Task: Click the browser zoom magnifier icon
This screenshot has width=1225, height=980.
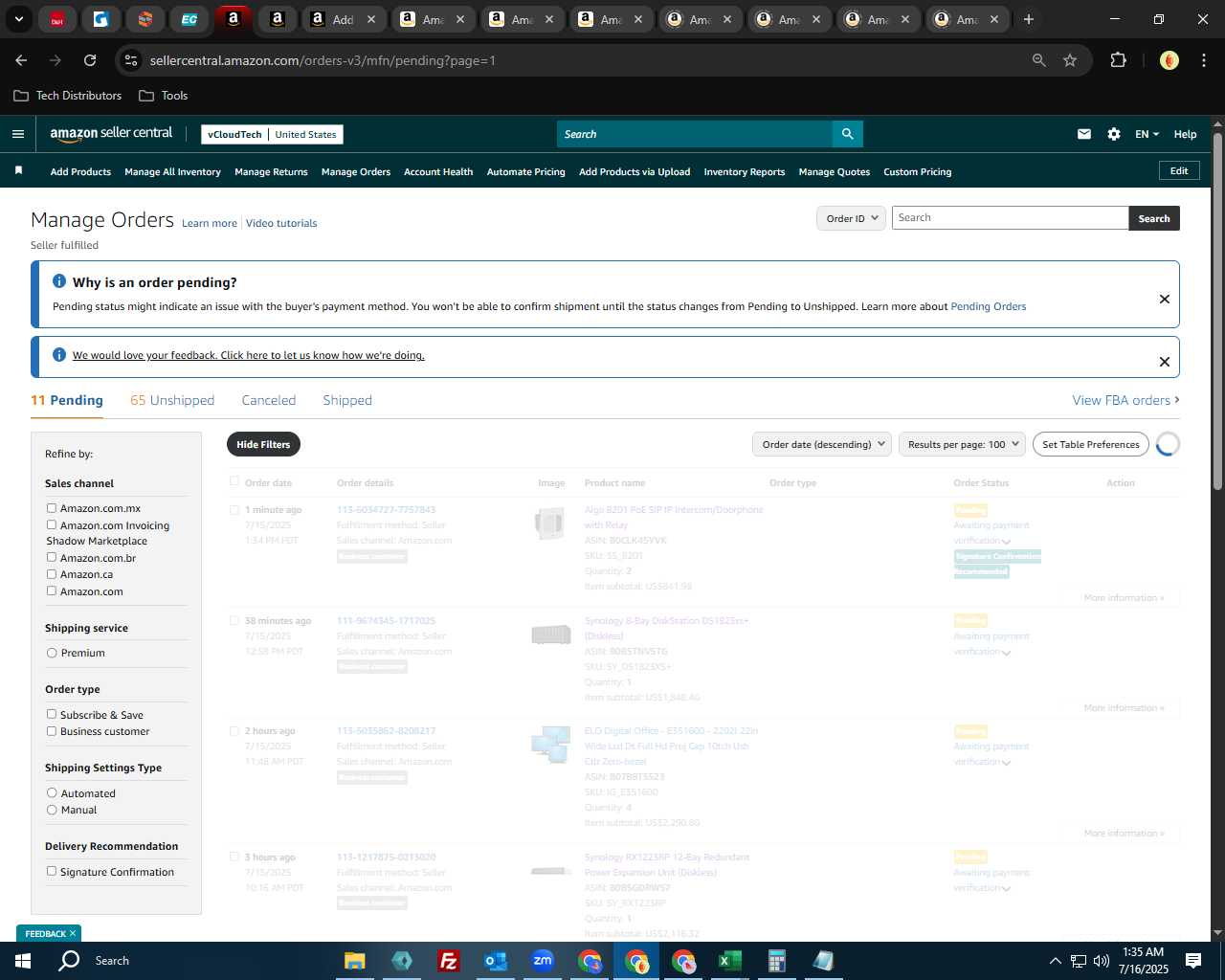Action: coord(1039,60)
